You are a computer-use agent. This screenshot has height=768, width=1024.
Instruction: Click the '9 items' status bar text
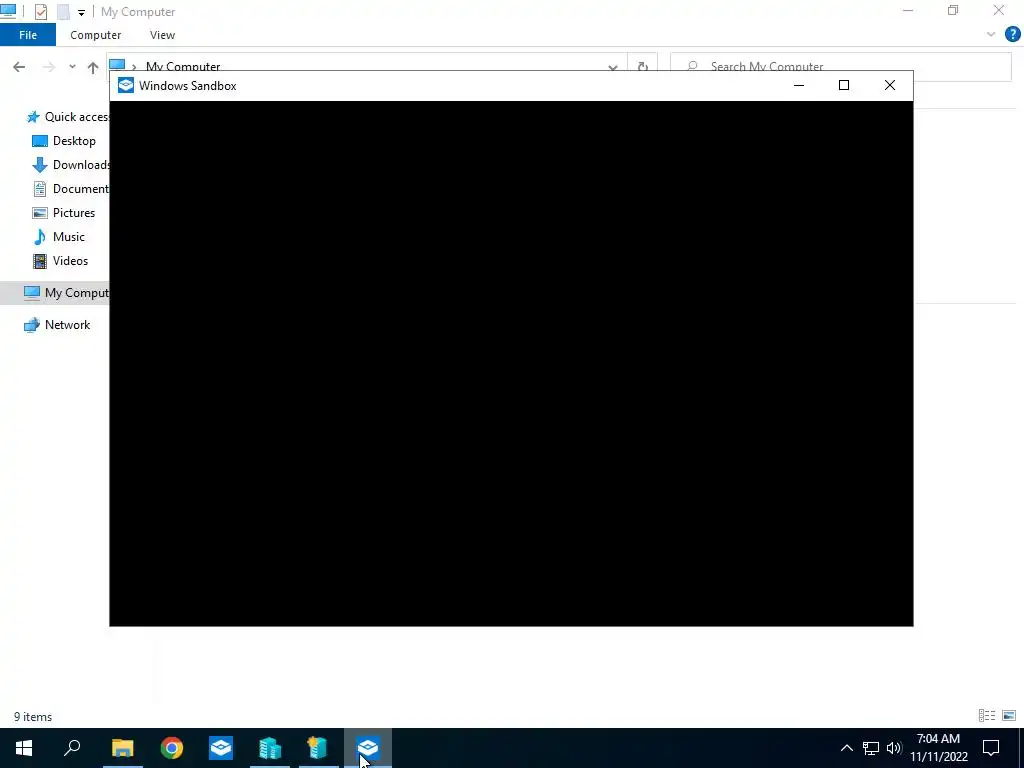[33, 717]
